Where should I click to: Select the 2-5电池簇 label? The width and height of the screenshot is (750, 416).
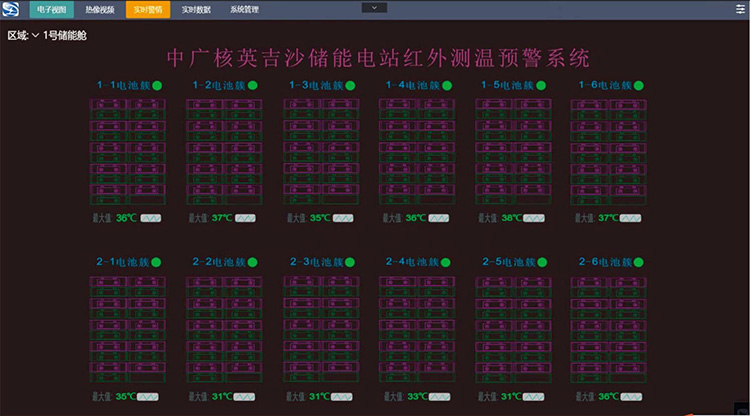tap(509, 262)
